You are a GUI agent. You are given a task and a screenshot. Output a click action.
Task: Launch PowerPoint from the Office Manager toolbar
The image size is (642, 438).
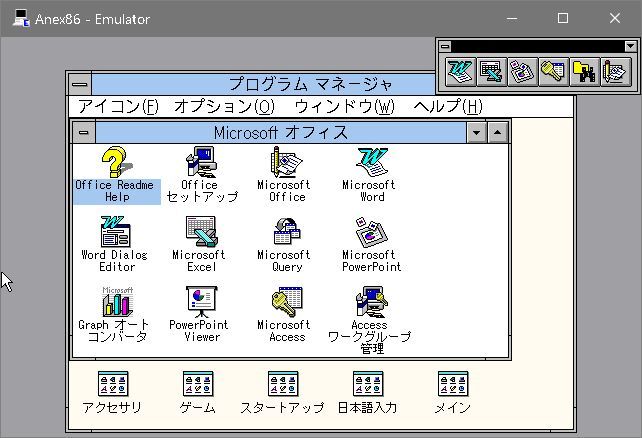click(x=522, y=71)
